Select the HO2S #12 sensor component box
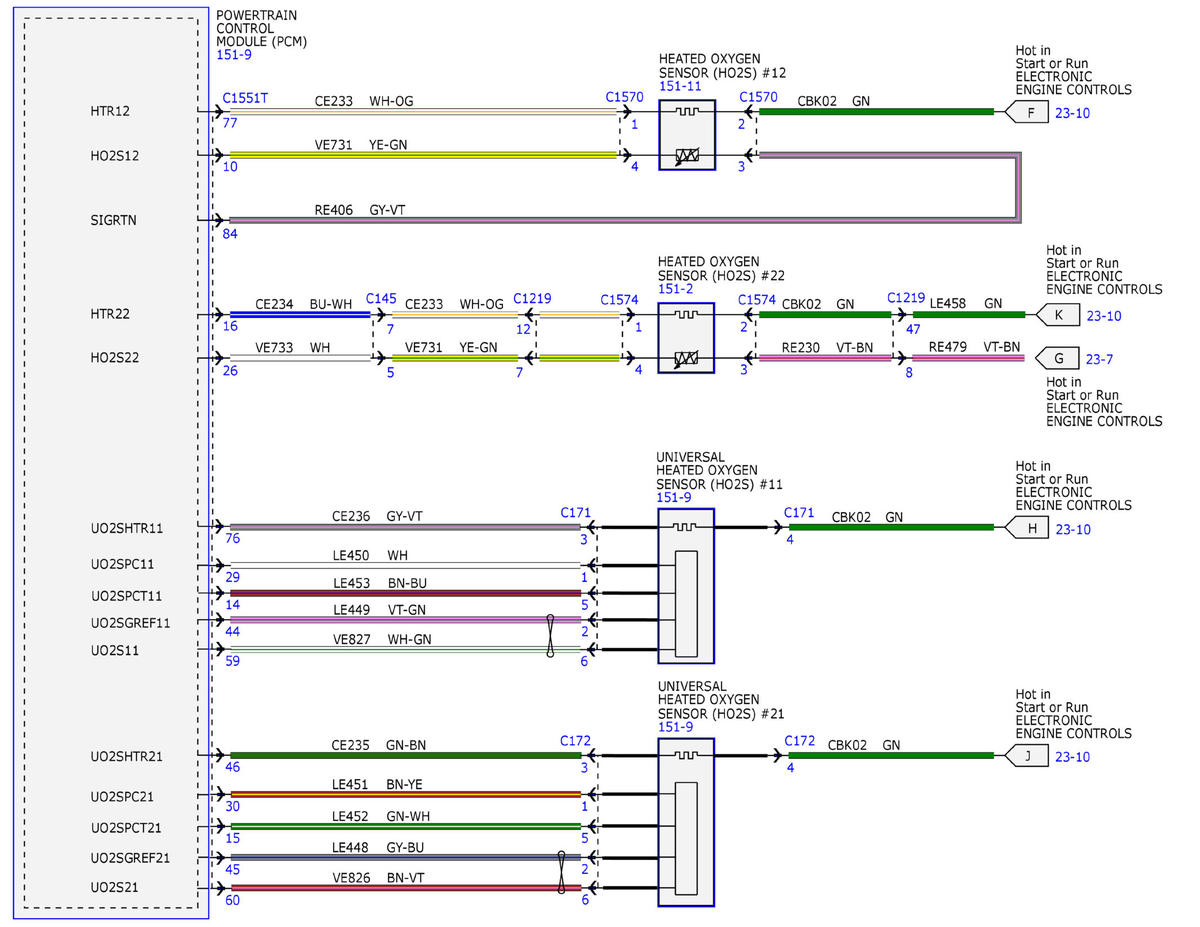 pyautogui.click(x=687, y=134)
